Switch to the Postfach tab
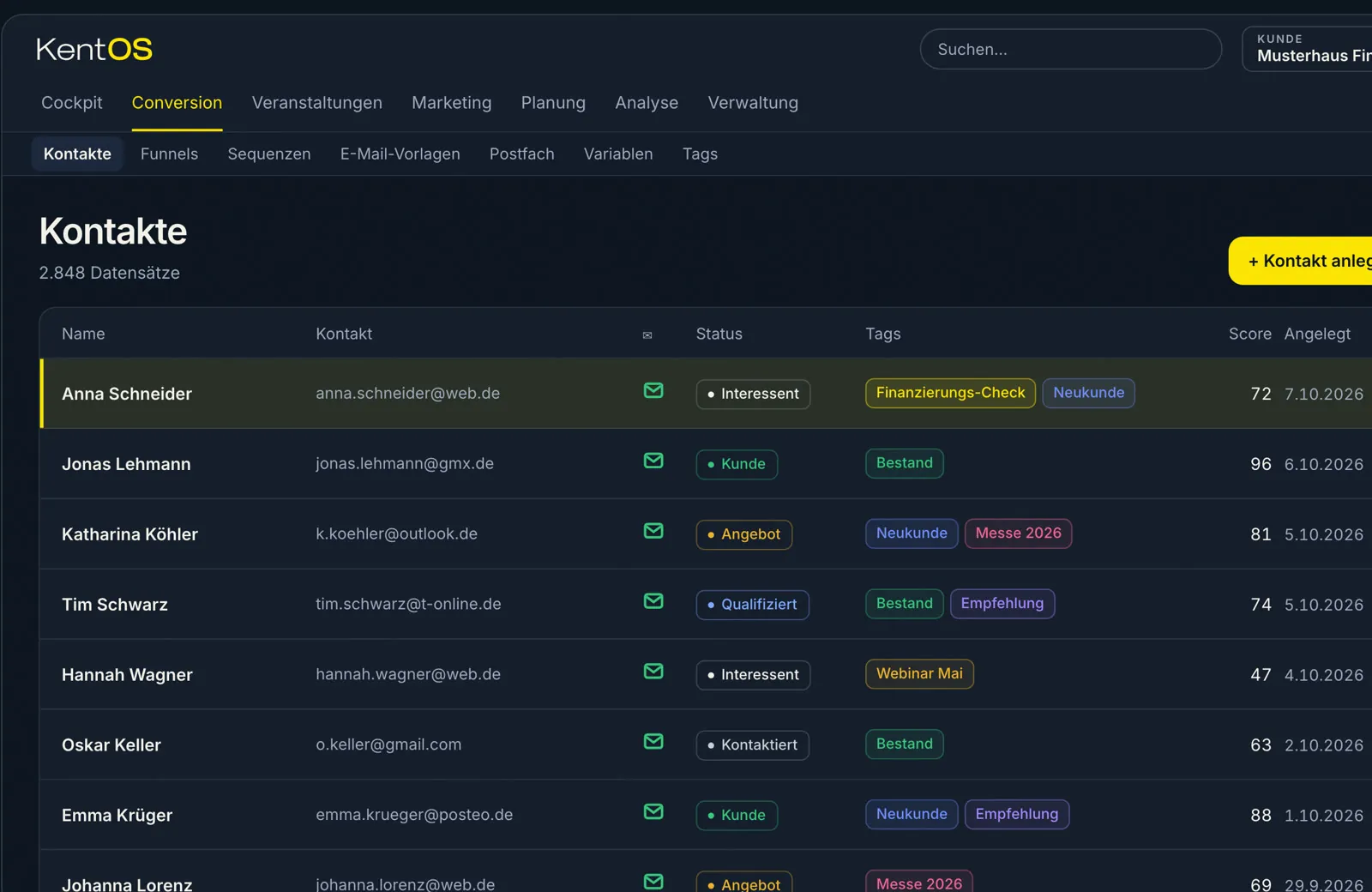Viewport: 1372px width, 892px height. (x=522, y=154)
